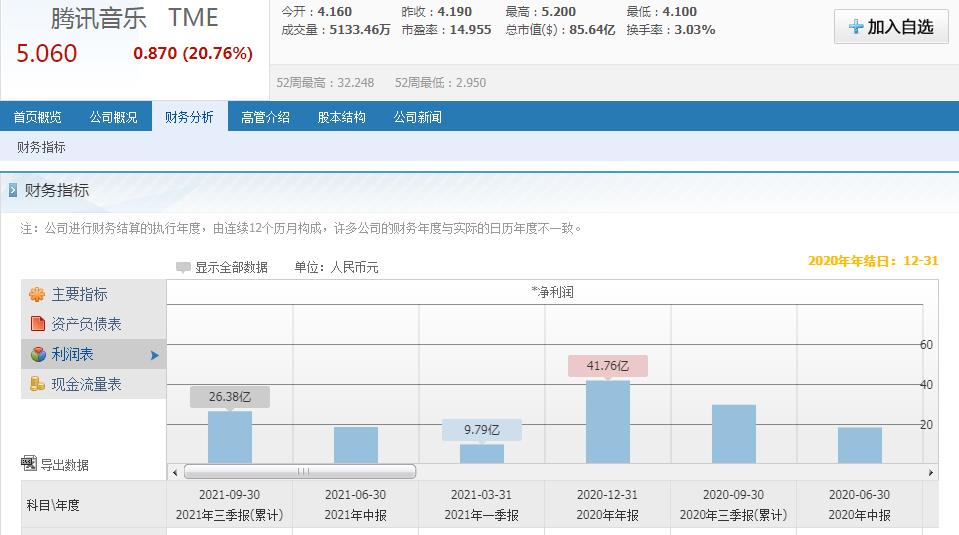
Task: Click the 2020-09-30 net profit bar
Action: click(x=734, y=434)
